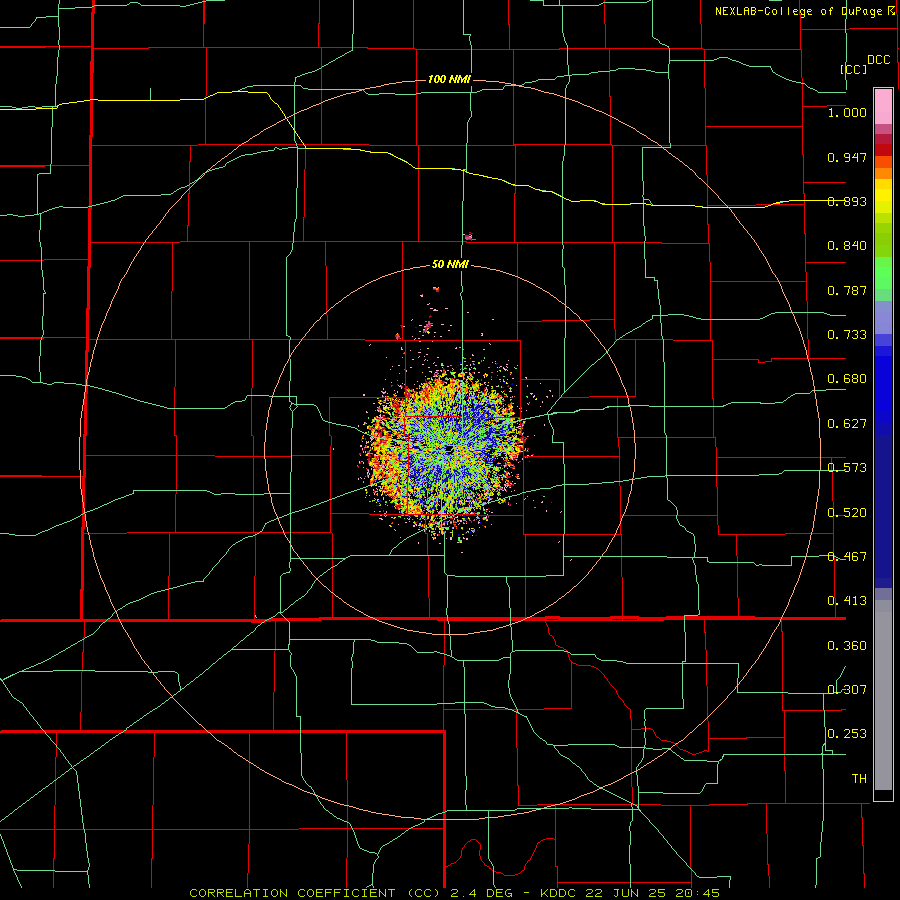900x900 pixels.
Task: Click the 0.680 color scale value
Action: 847,379
